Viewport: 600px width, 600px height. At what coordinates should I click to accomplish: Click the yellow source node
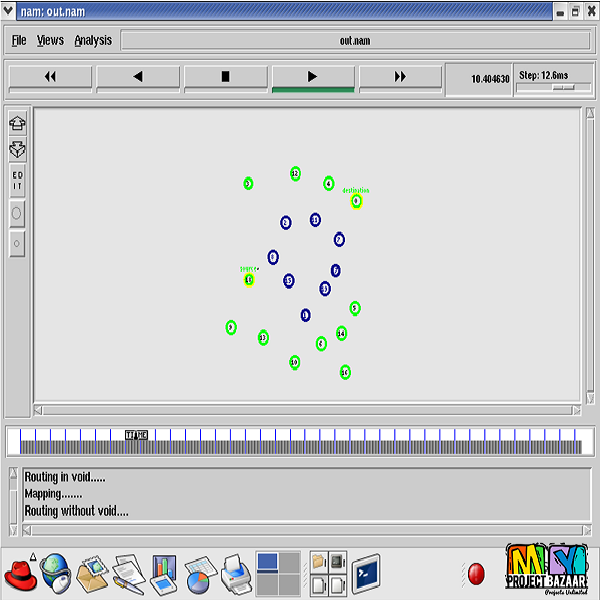pos(249,279)
